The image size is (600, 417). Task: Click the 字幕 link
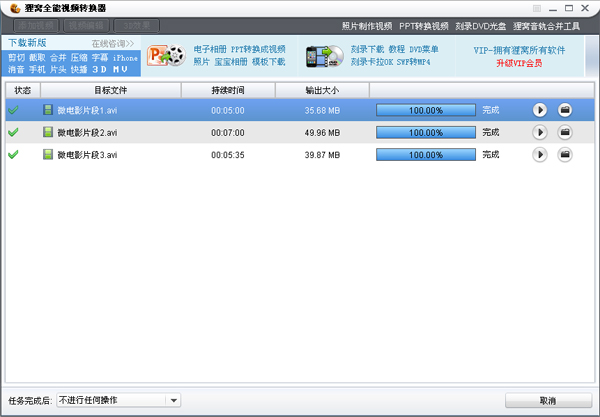100,58
